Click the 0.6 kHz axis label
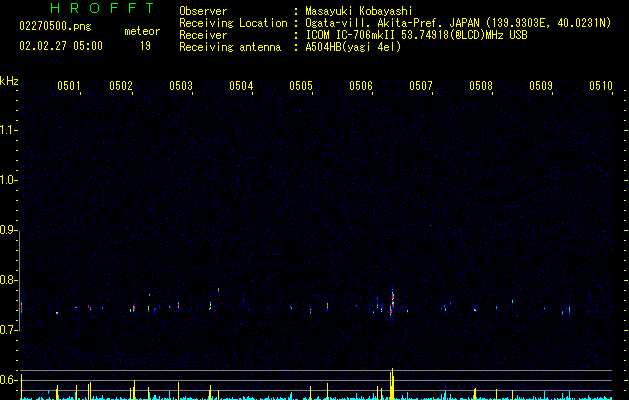Screen dimensions: 629x400 pyautogui.click(x=8, y=380)
